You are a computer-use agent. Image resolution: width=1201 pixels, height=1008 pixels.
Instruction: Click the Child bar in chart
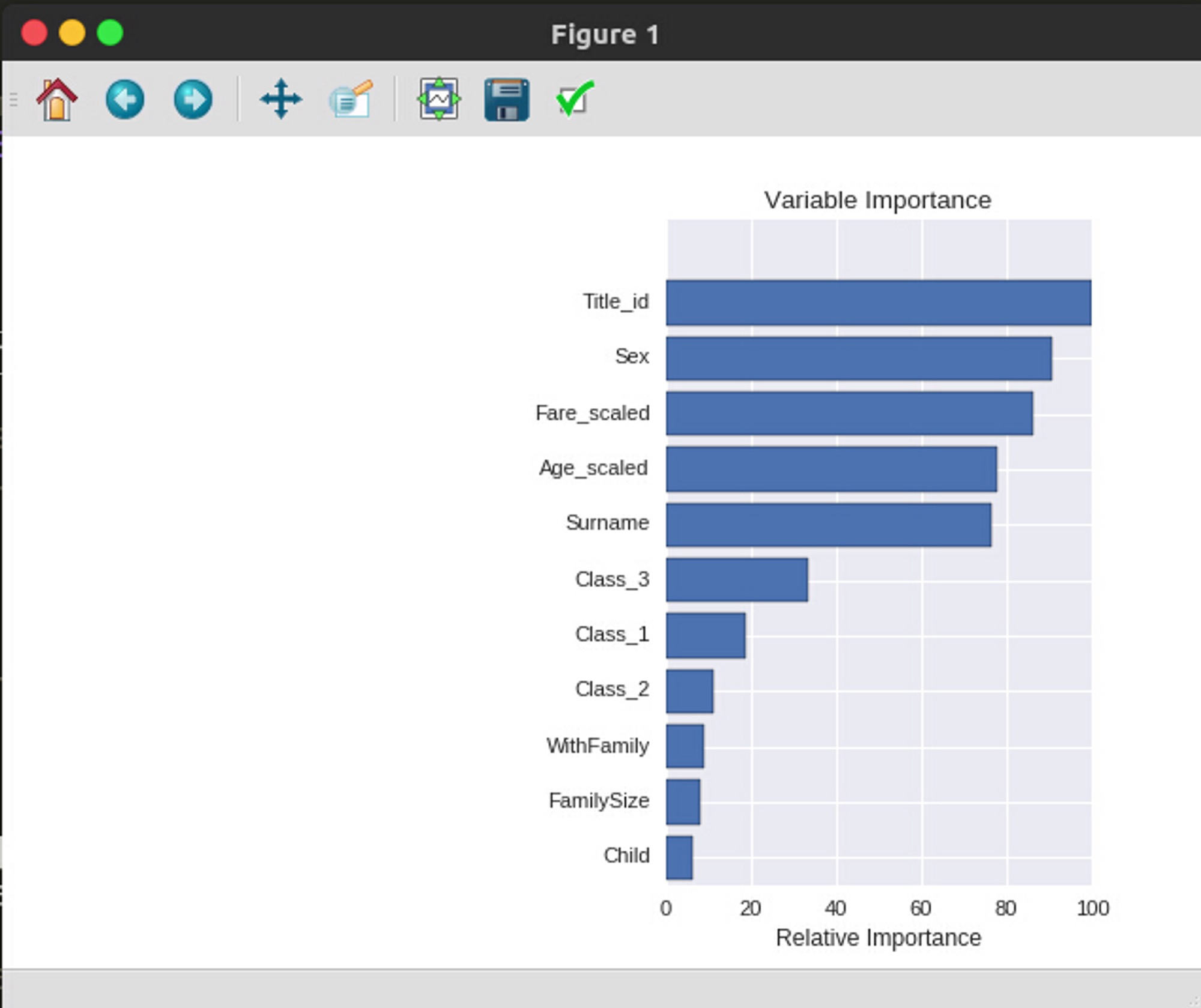pyautogui.click(x=679, y=857)
